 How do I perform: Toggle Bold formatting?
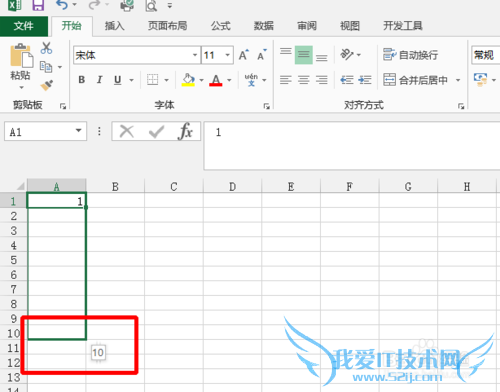click(82, 80)
